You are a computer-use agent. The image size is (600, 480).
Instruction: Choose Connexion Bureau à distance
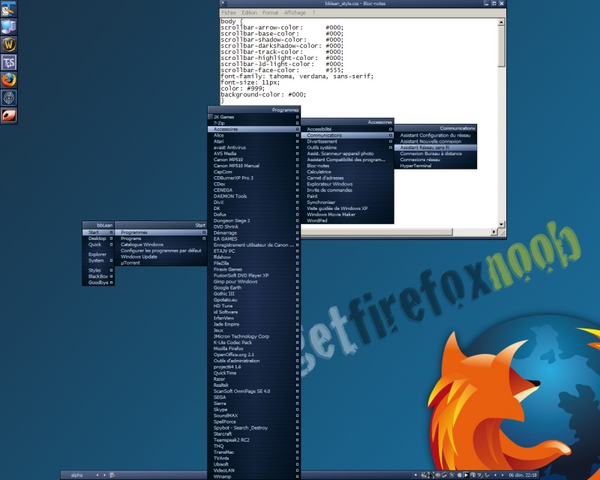pyautogui.click(x=435, y=153)
